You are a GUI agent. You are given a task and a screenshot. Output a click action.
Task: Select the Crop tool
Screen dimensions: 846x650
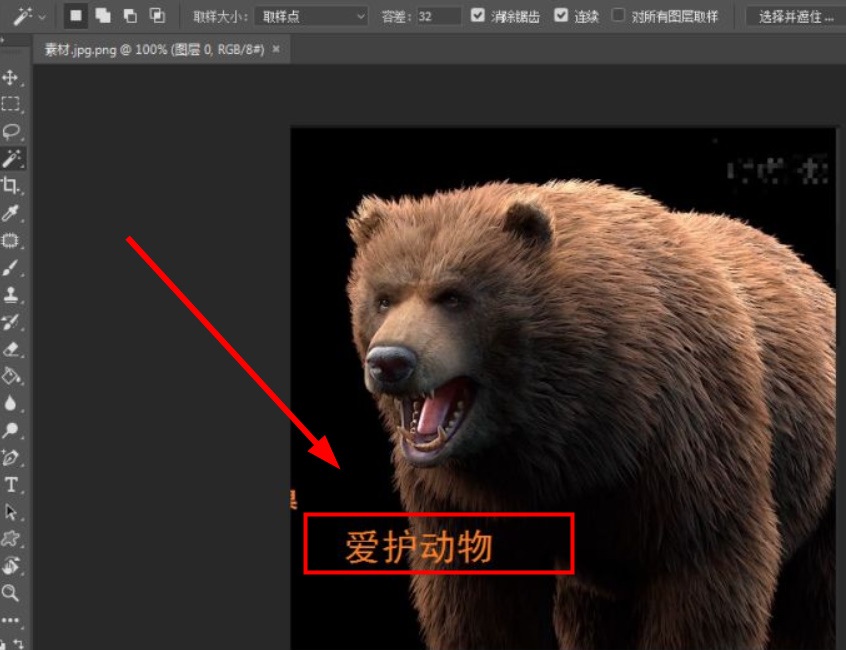point(13,185)
